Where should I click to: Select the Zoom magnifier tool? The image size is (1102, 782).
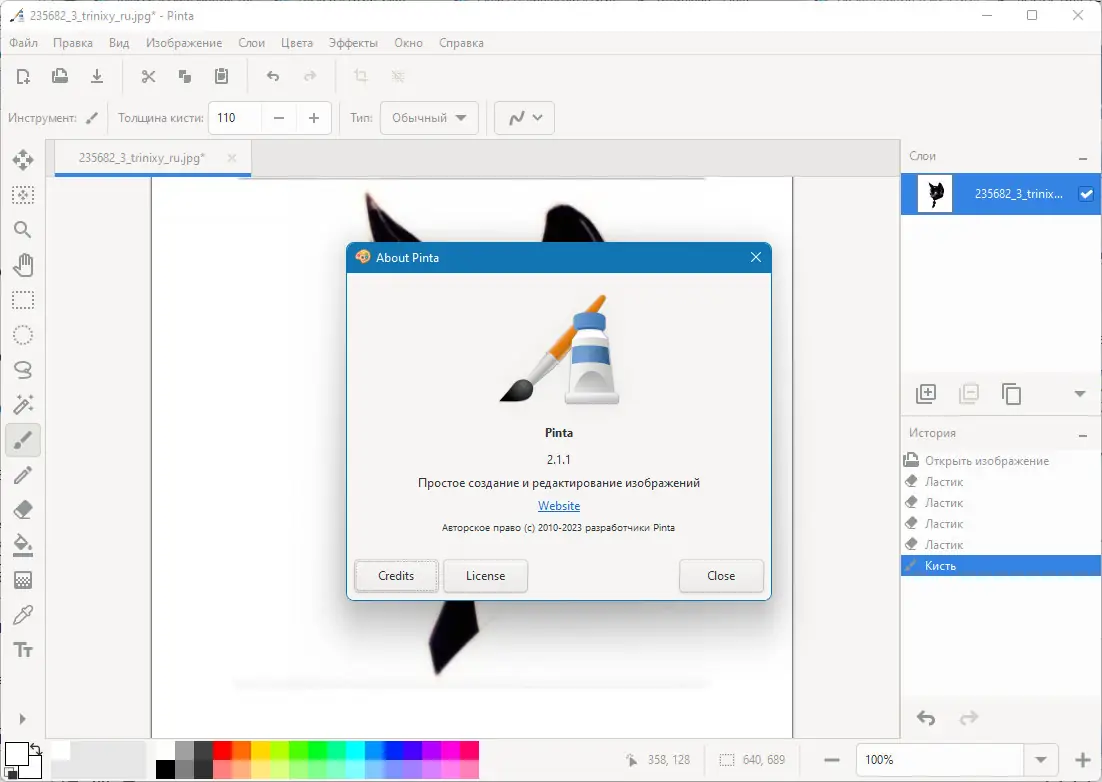(23, 230)
